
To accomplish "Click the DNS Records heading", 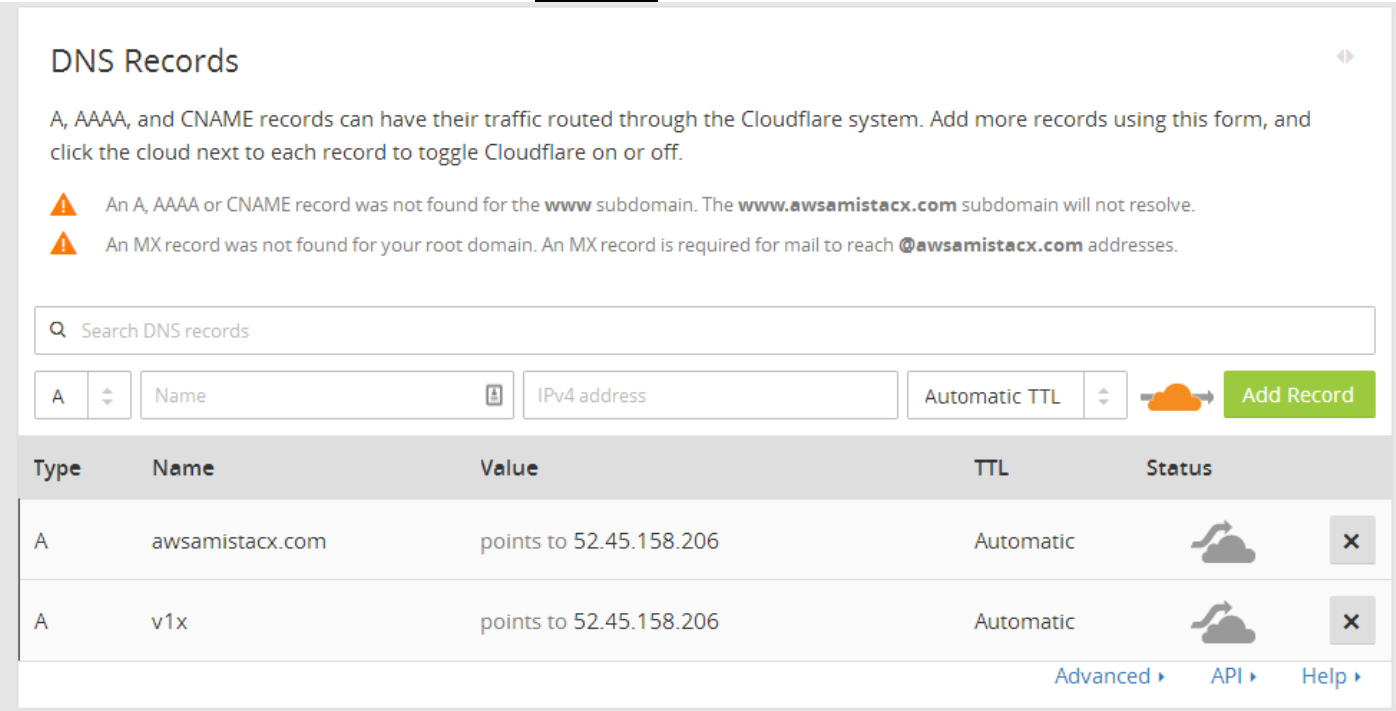I will 145,61.
